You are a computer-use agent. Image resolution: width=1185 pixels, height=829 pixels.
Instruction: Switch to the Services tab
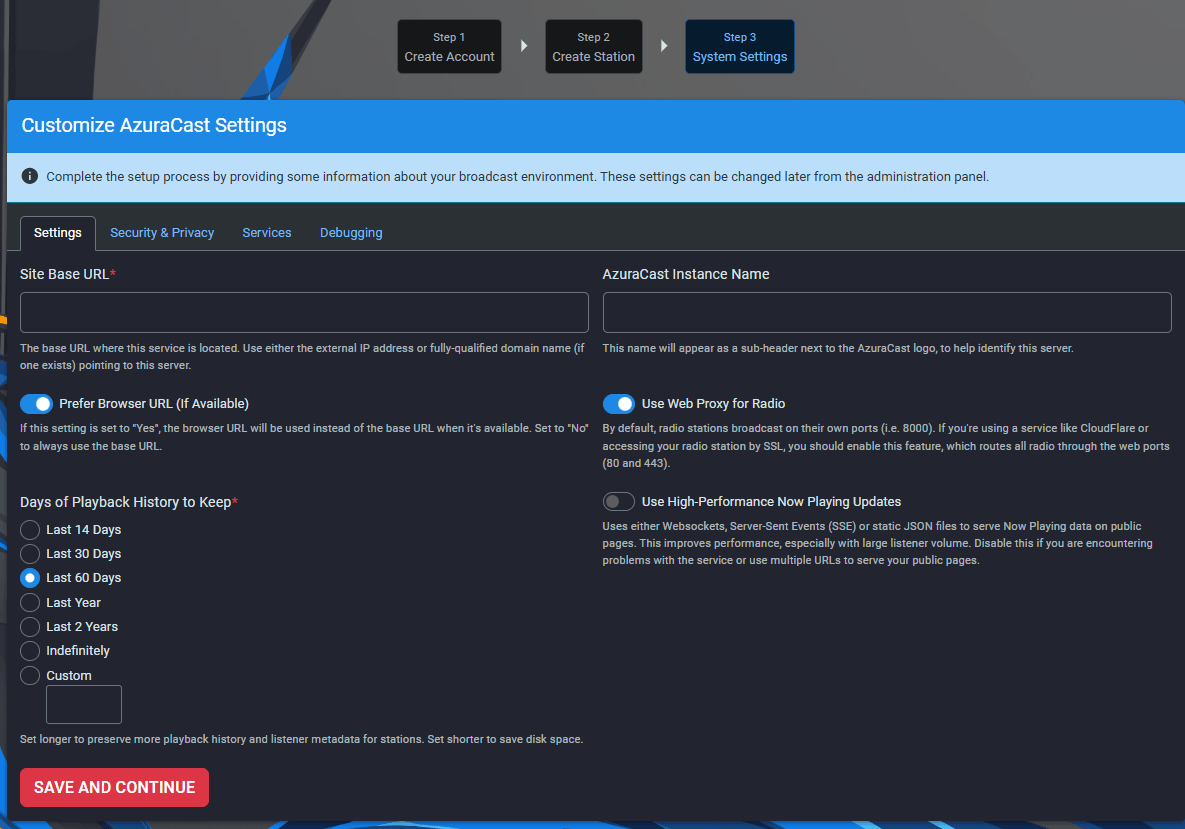point(267,233)
